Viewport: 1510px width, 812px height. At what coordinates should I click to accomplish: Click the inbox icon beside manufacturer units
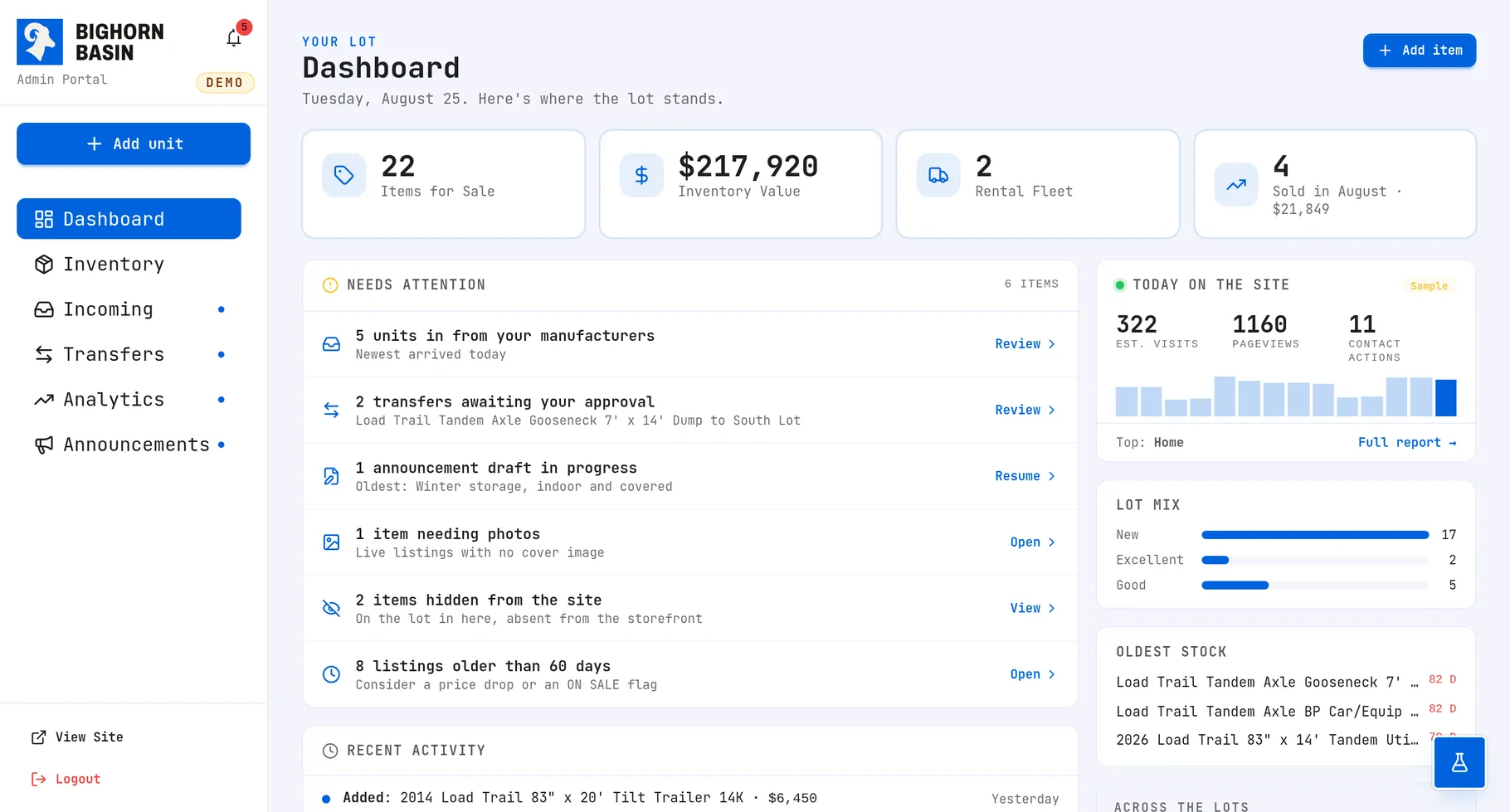tap(331, 344)
